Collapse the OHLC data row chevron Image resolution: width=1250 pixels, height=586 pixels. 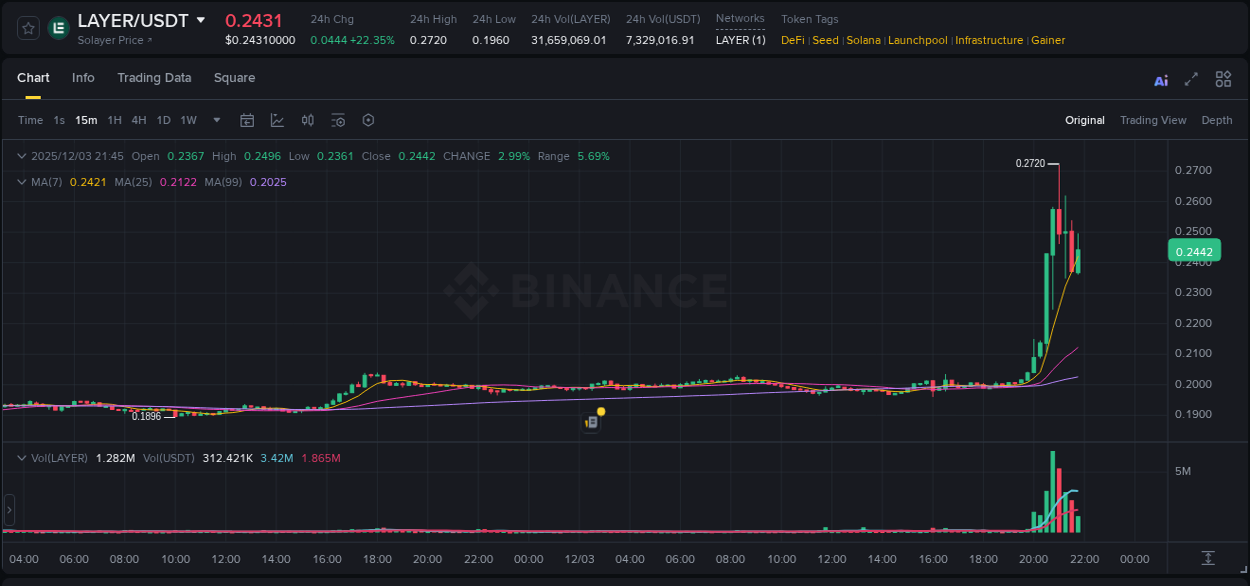tap(20, 156)
